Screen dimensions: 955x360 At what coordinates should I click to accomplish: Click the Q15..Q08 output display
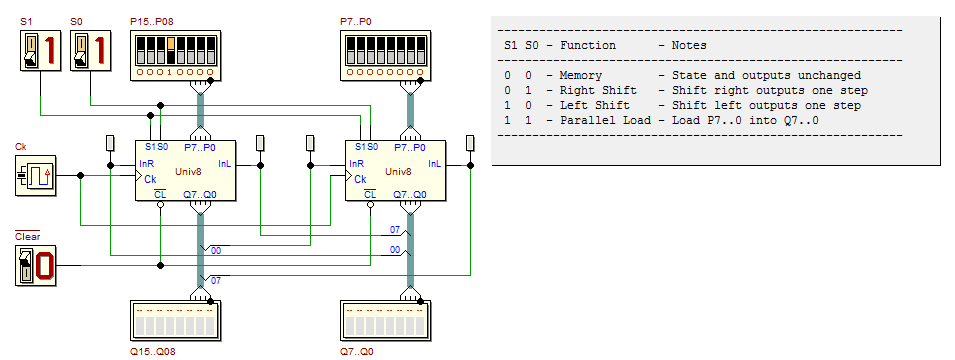pyautogui.click(x=175, y=320)
